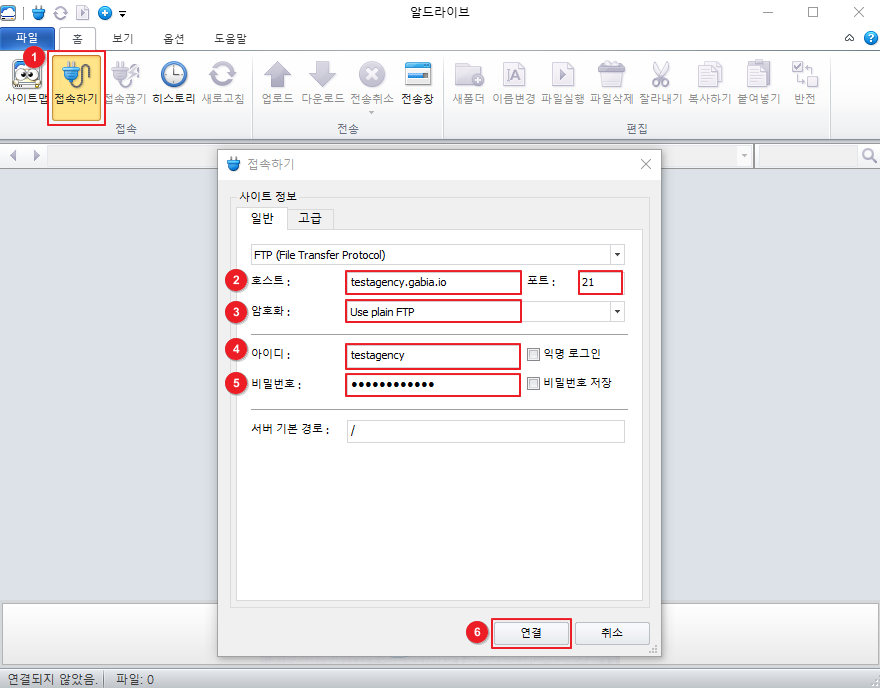
Task: Click the quick access plug connect icon
Action: 38,12
